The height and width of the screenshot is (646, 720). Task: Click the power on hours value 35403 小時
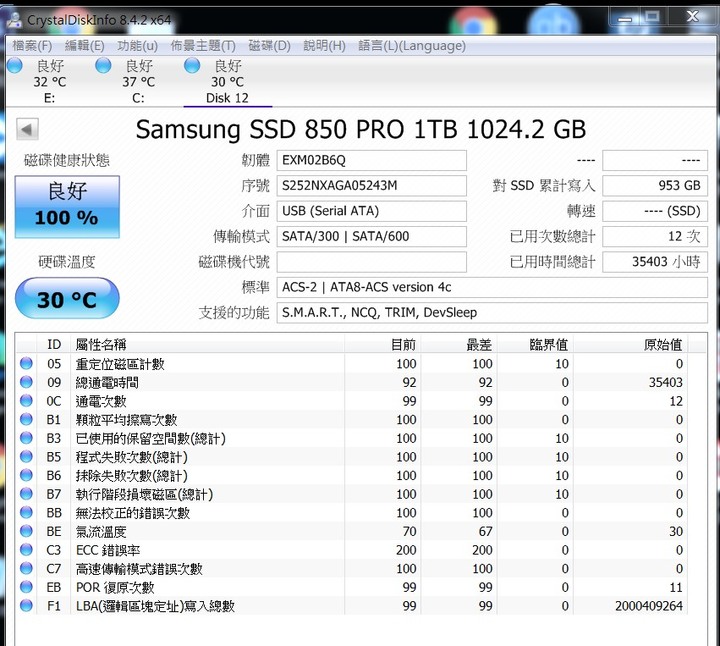[655, 262]
